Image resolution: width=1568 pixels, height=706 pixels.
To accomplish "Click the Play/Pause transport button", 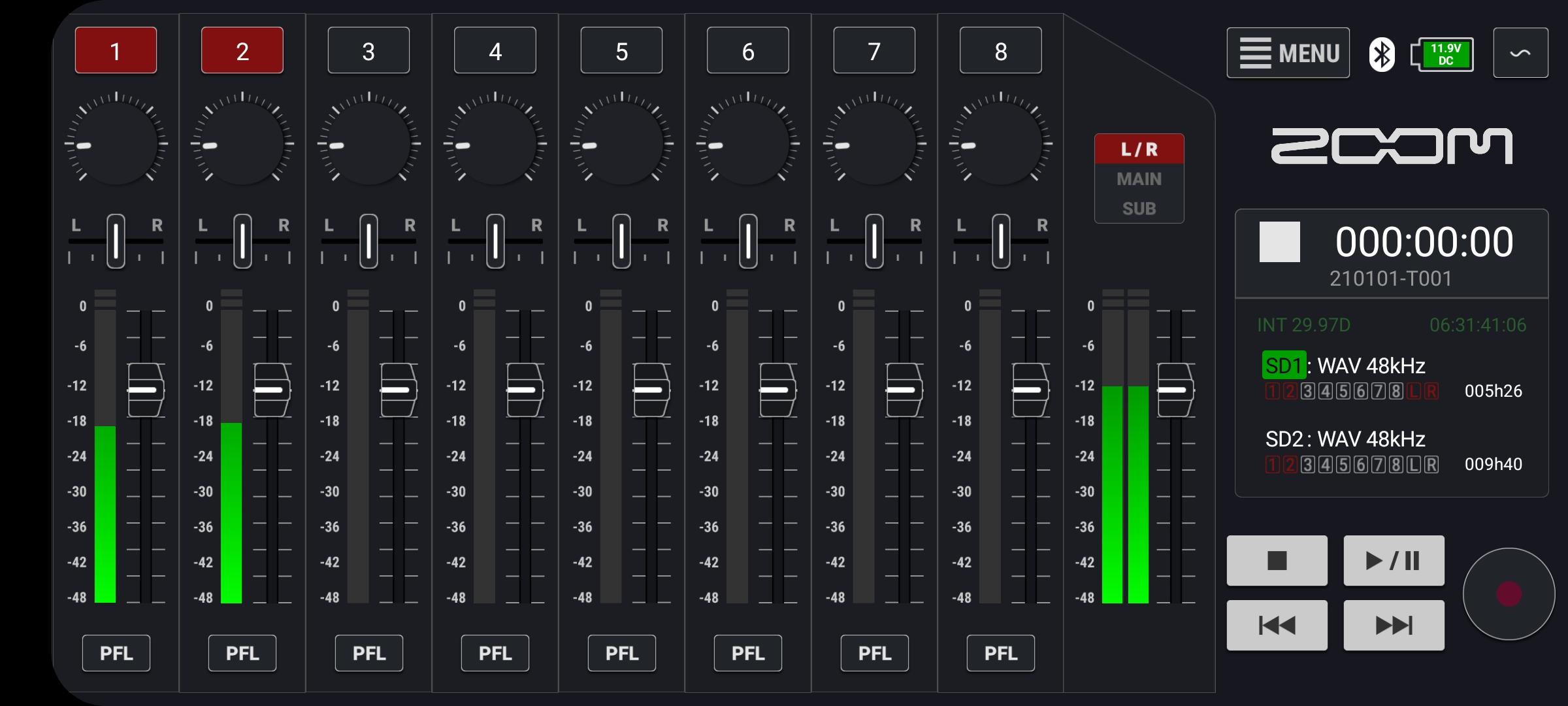I will click(x=1394, y=561).
